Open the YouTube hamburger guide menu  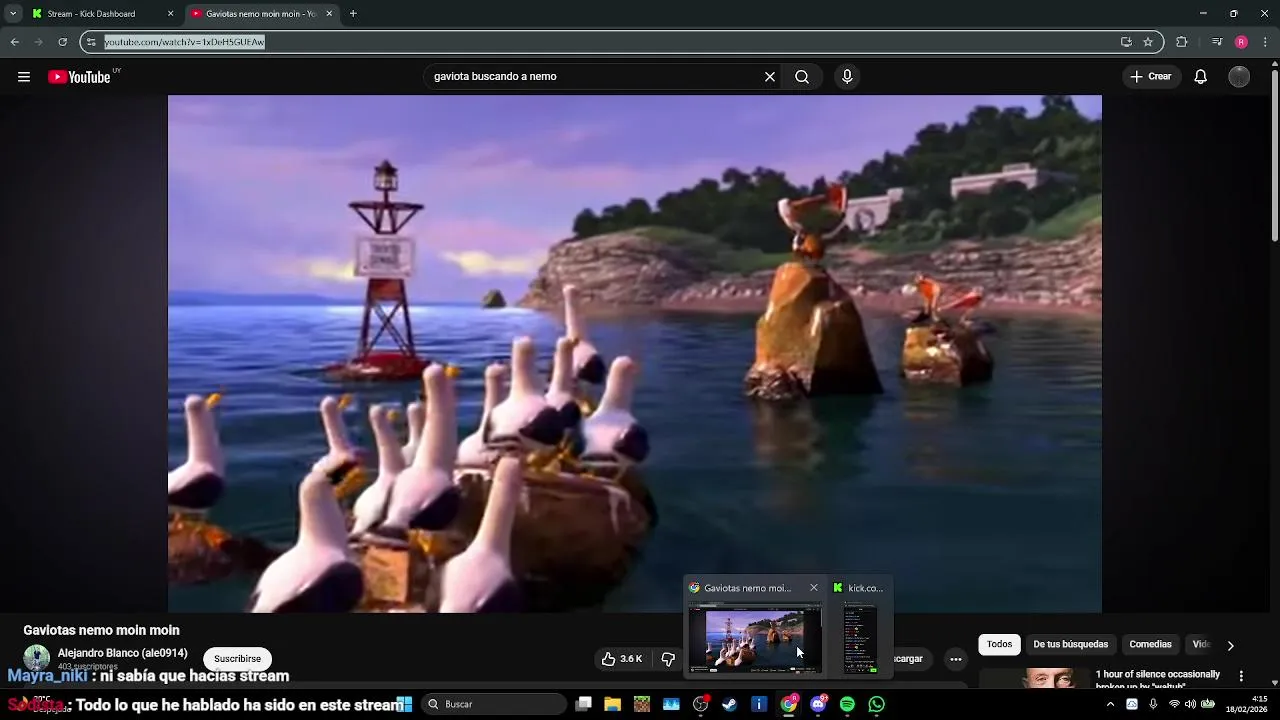(24, 77)
